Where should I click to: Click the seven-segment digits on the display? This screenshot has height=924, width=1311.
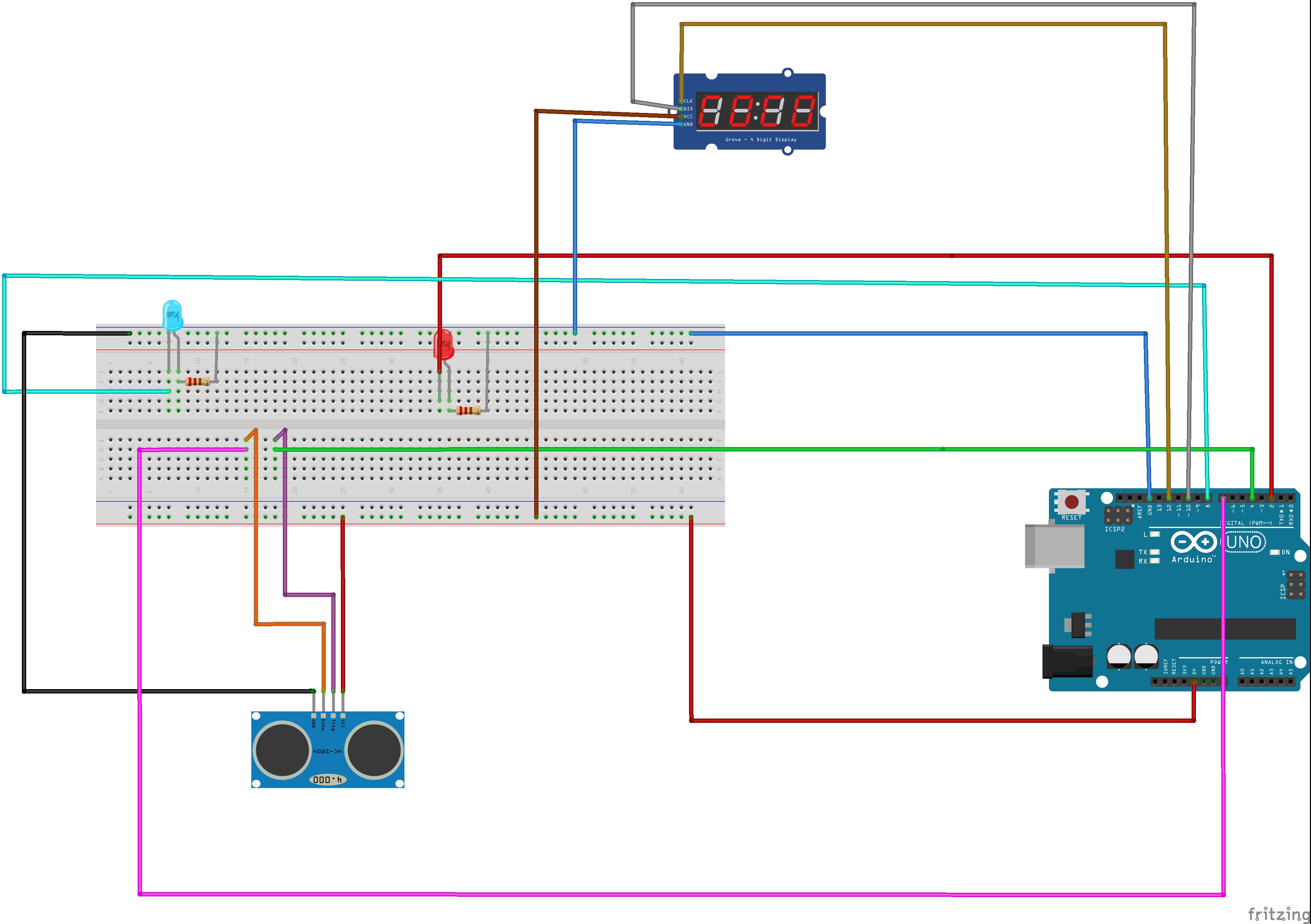[x=758, y=111]
